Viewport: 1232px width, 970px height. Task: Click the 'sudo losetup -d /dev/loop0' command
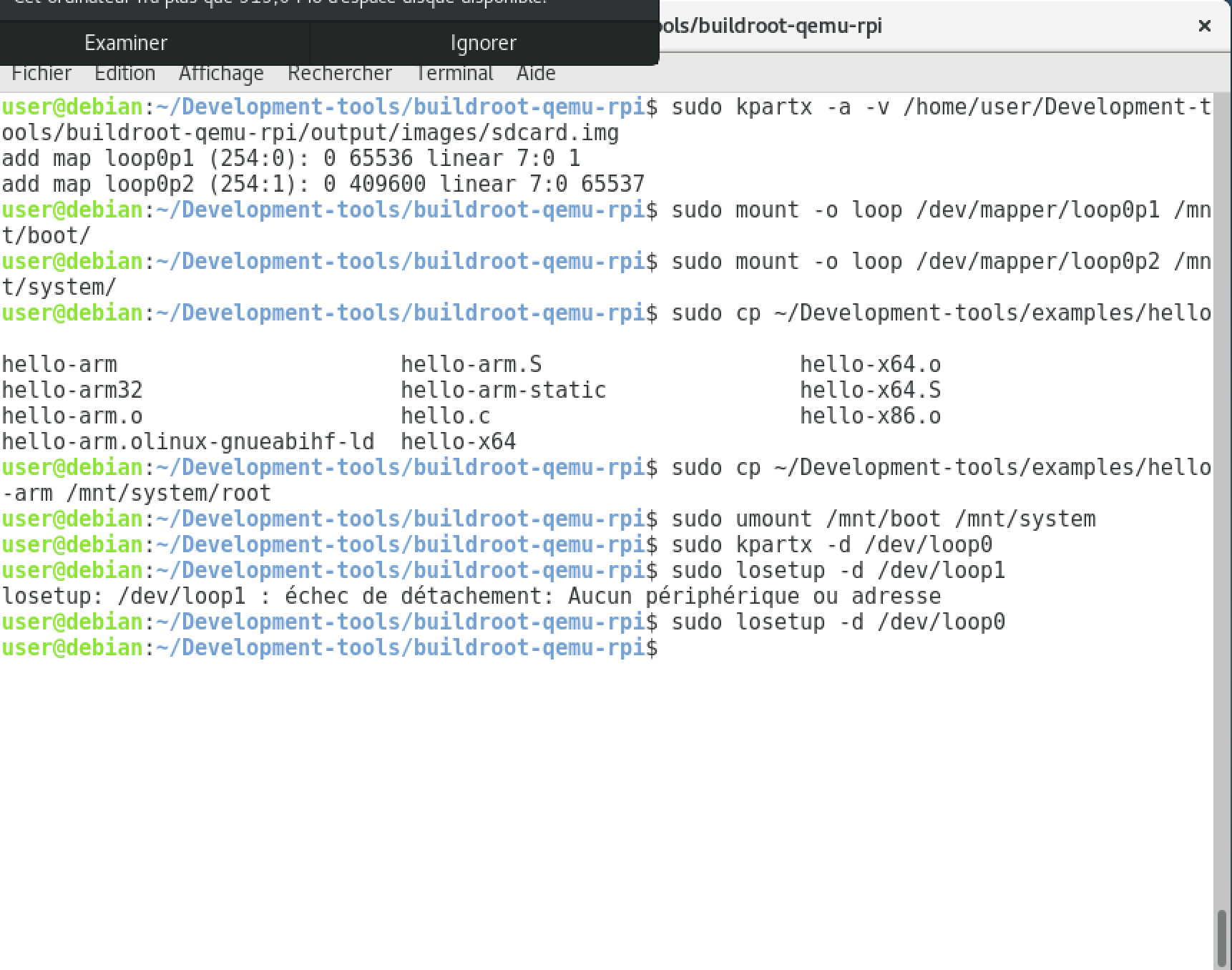[x=839, y=622]
